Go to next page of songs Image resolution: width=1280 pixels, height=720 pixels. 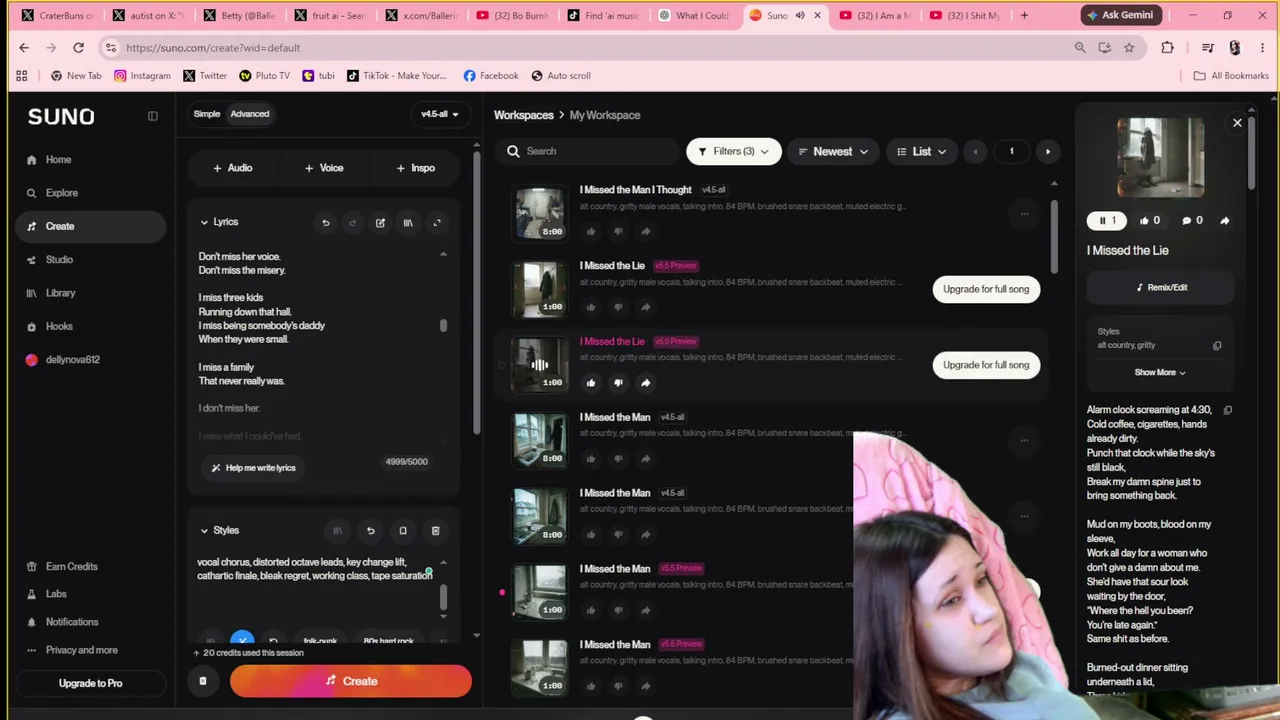pyautogui.click(x=1047, y=152)
